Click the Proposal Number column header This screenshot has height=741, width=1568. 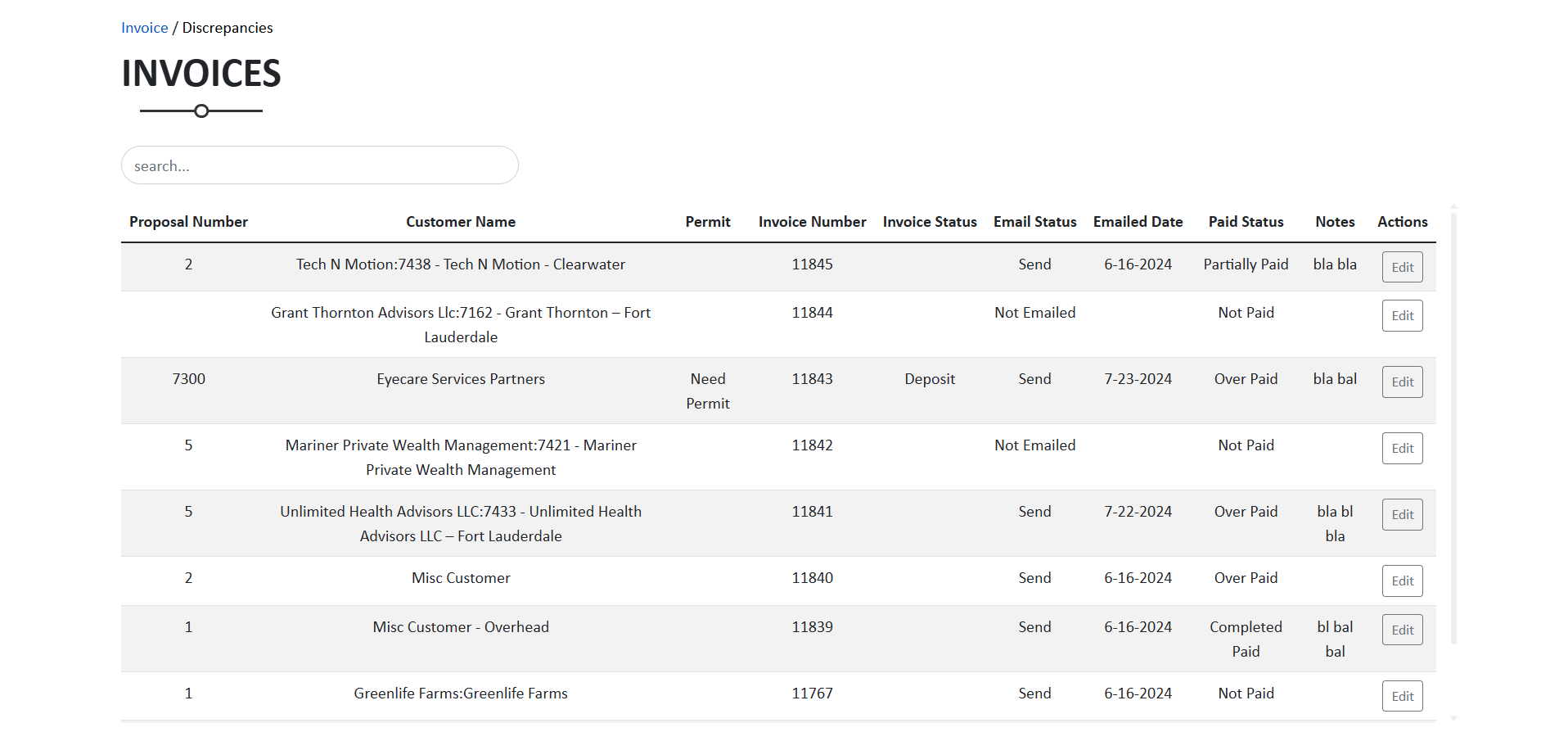(188, 222)
